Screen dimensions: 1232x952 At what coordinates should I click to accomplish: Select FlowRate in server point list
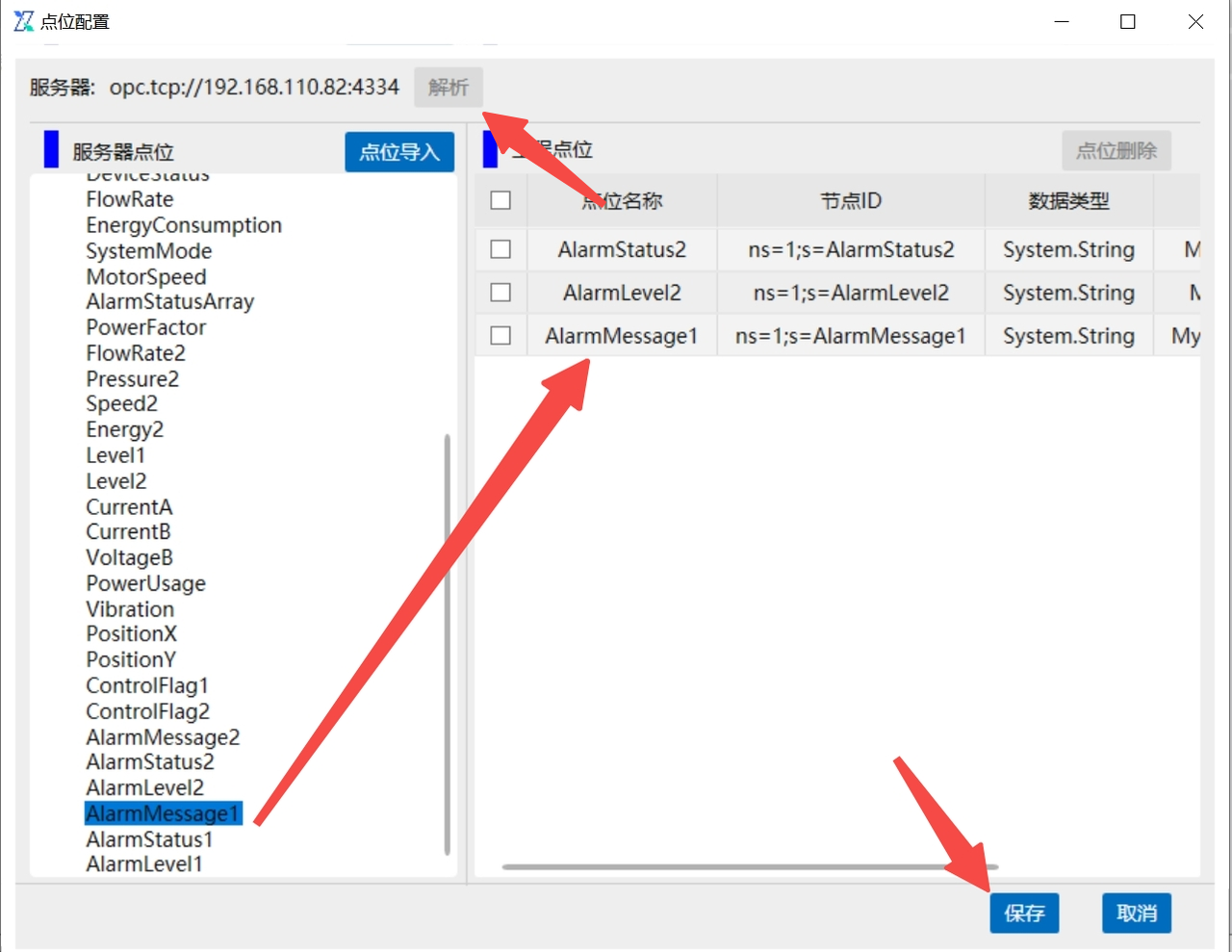130,199
